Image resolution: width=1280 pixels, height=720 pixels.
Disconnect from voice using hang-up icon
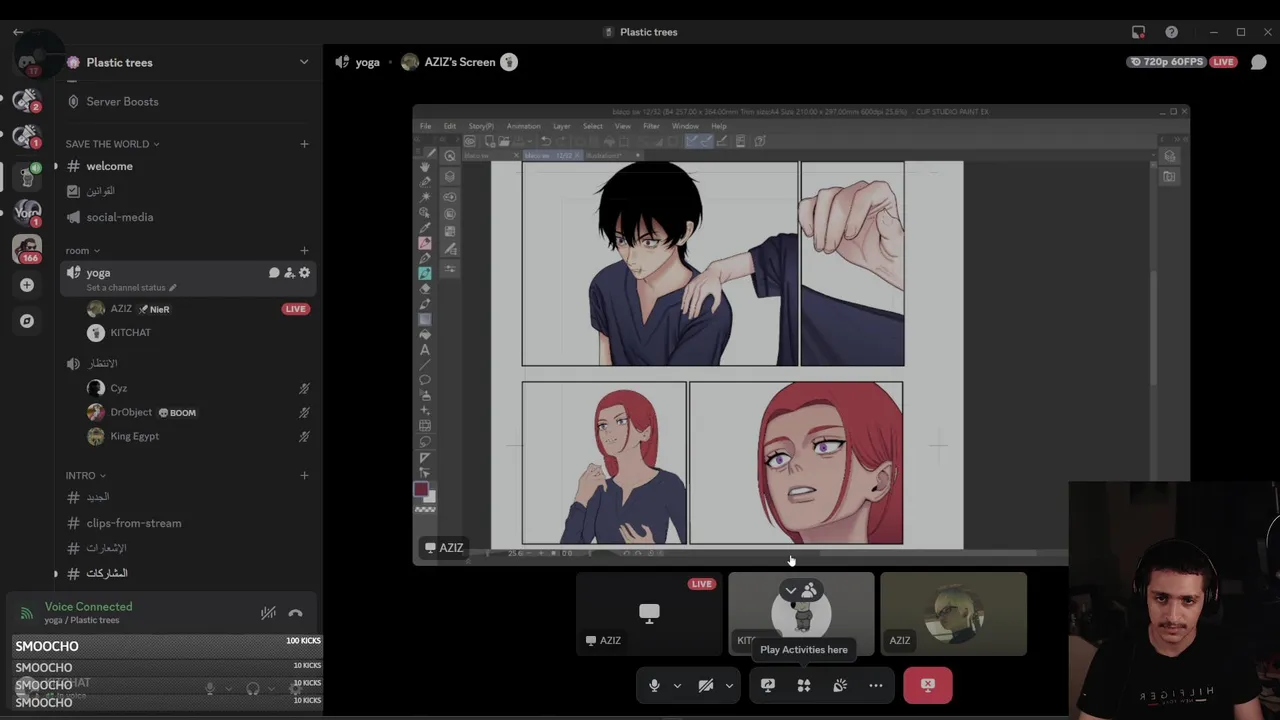pos(295,613)
